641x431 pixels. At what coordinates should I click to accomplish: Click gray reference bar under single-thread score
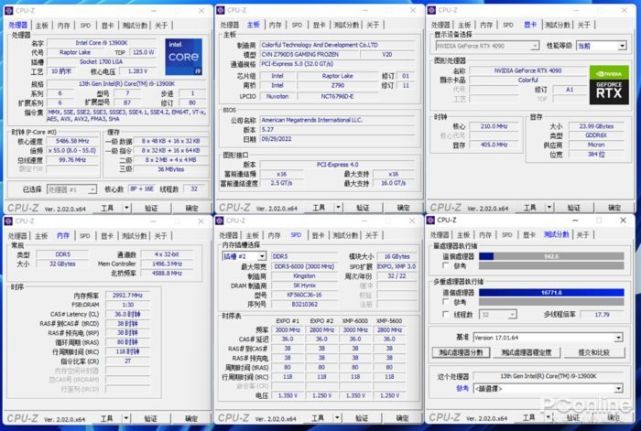551,266
